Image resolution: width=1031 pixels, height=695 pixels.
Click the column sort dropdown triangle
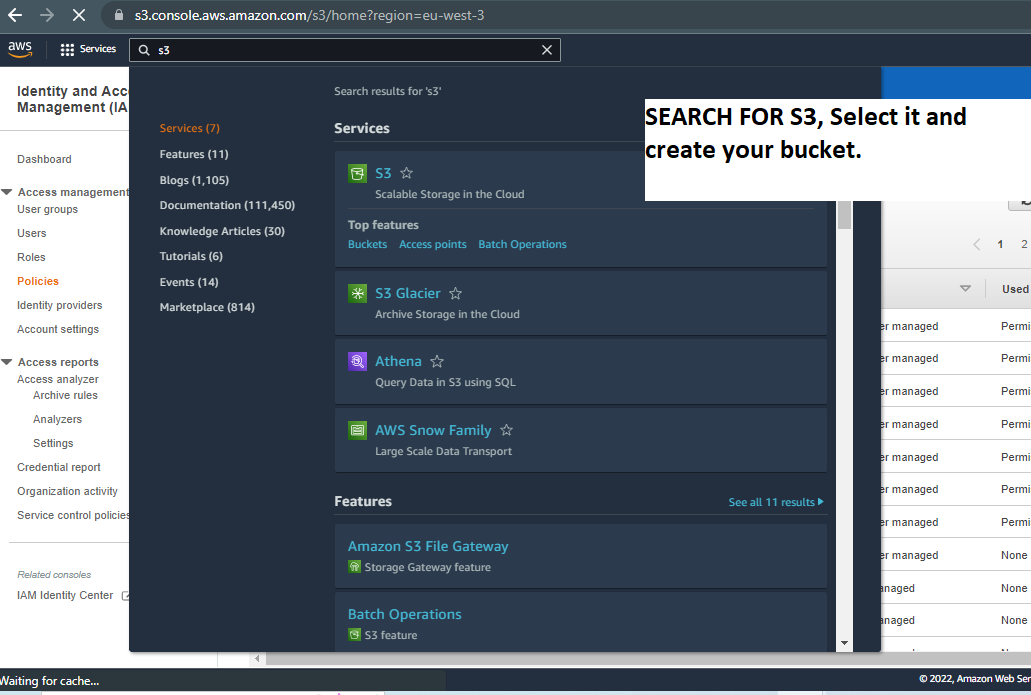(x=965, y=289)
